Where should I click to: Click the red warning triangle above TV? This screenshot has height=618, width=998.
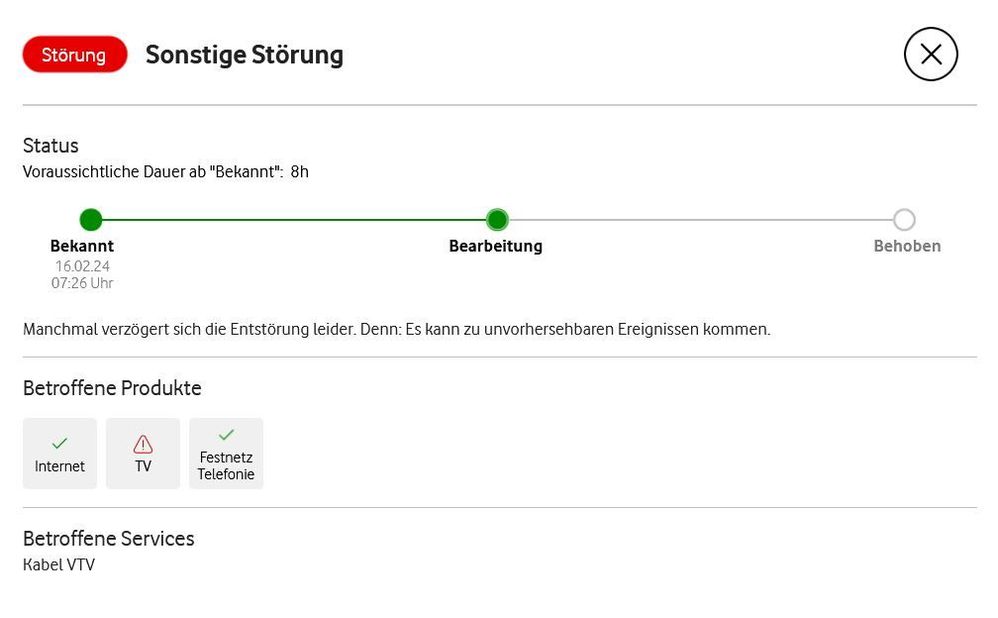coord(143,444)
